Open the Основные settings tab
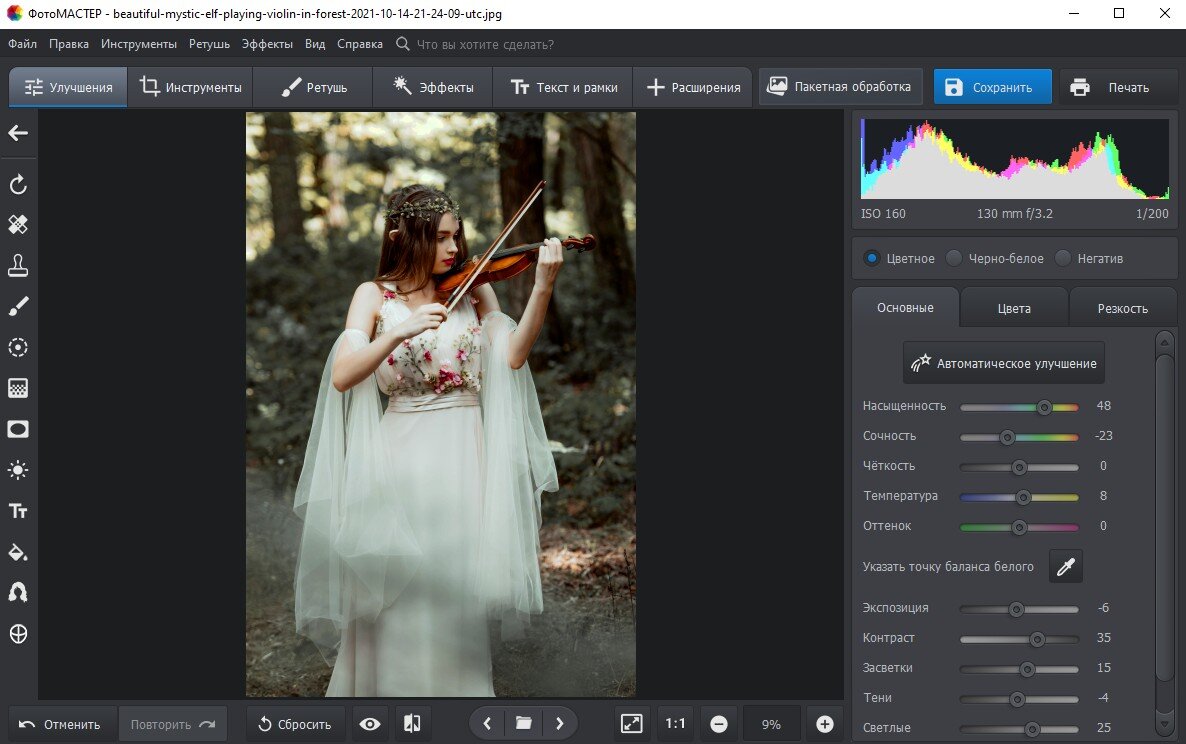The image size is (1186, 744). click(x=905, y=308)
